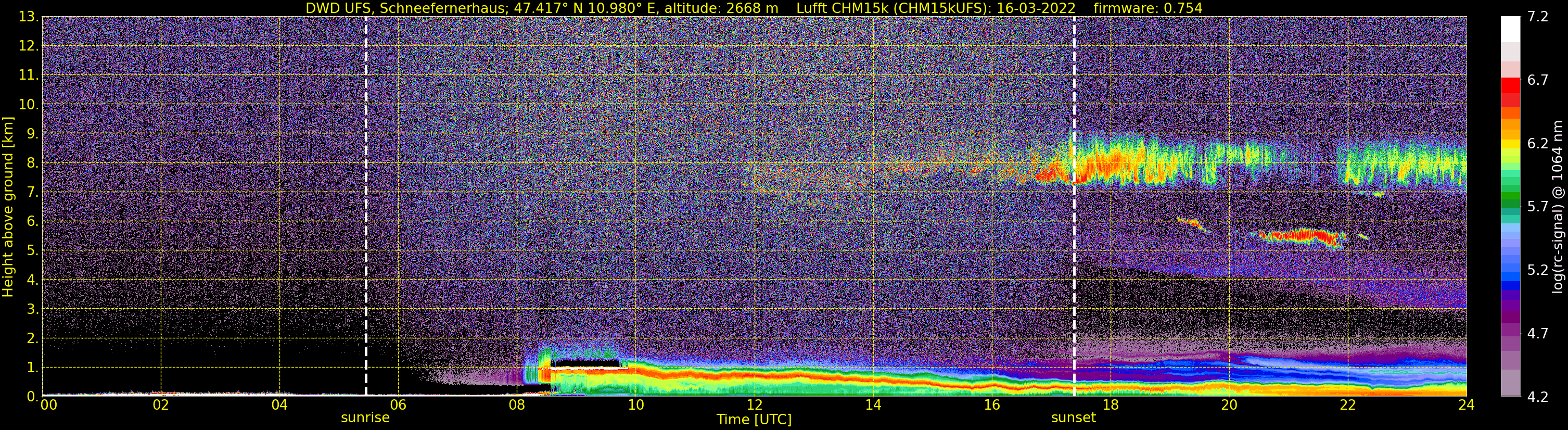This screenshot has width=1568, height=430.
Task: Click the red segment of the colorbar
Action: pyautogui.click(x=1510, y=85)
